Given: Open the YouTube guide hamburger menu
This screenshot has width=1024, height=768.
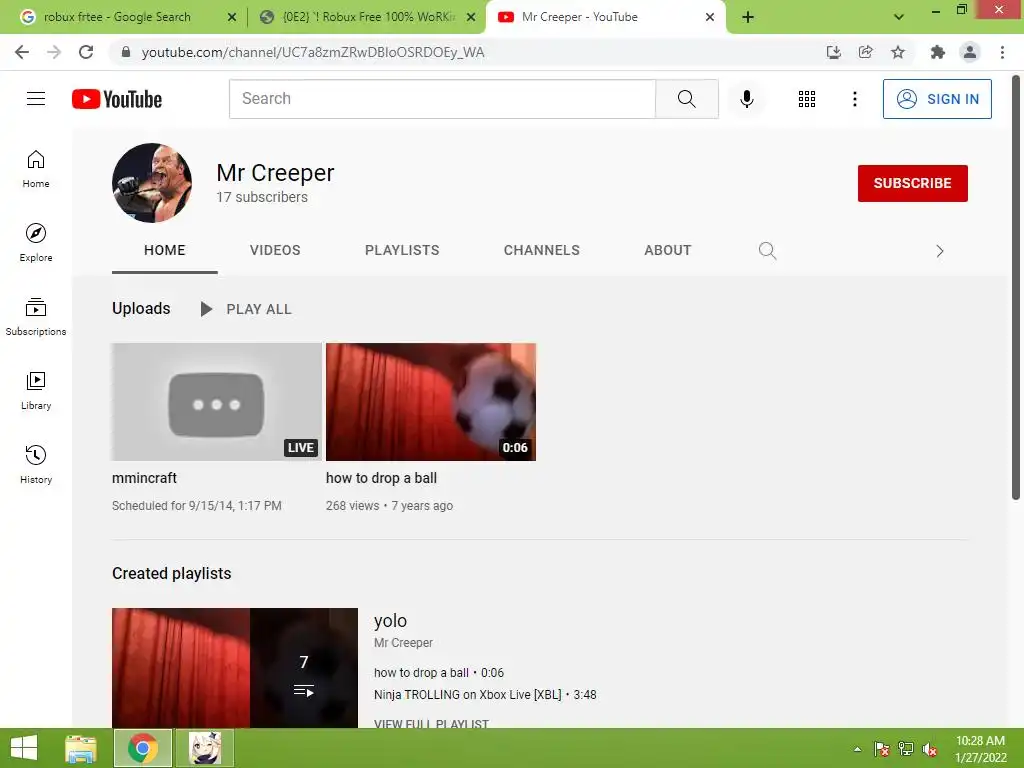Looking at the screenshot, I should [x=36, y=99].
